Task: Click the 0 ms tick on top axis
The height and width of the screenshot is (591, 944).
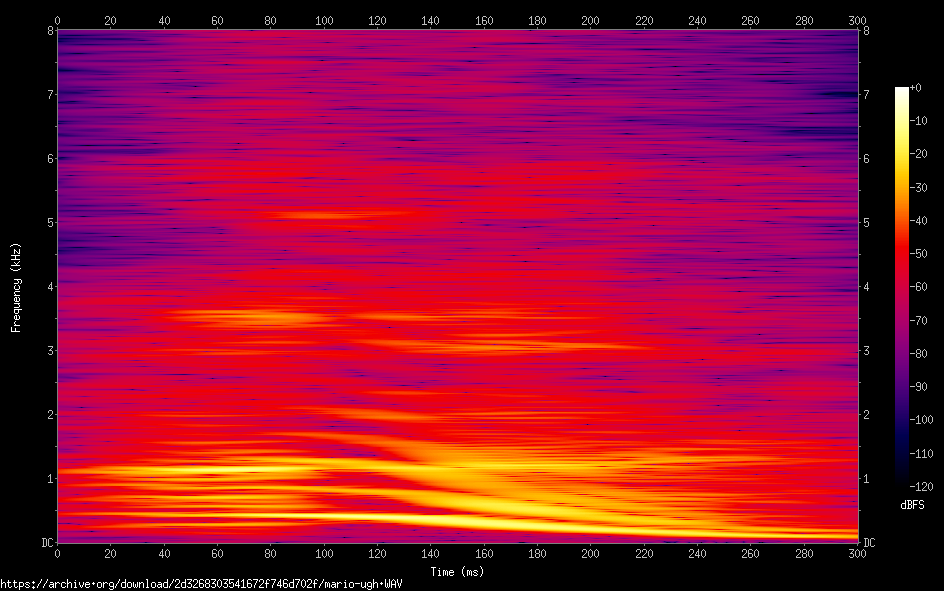Action: (x=58, y=20)
